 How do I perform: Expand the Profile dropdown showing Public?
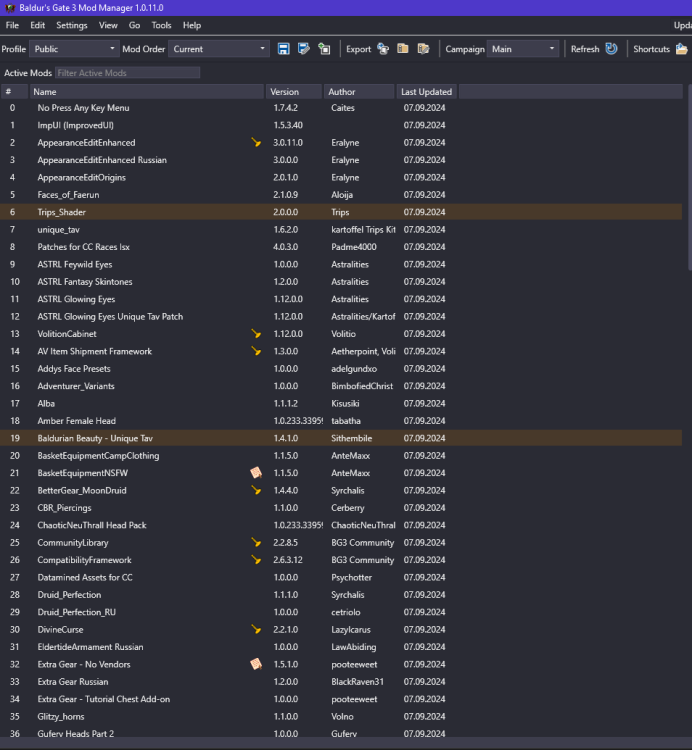74,49
